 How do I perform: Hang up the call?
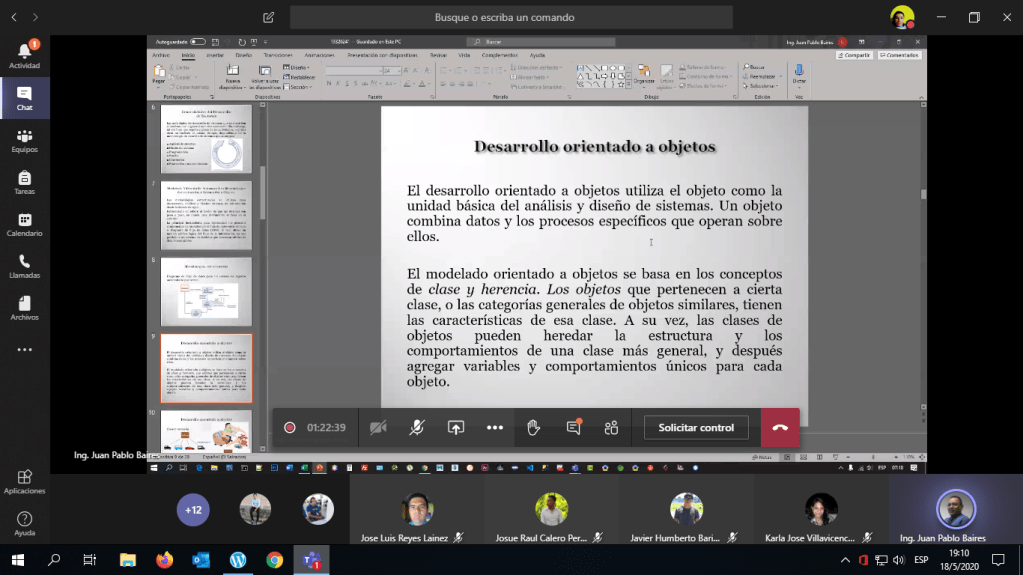tap(780, 428)
